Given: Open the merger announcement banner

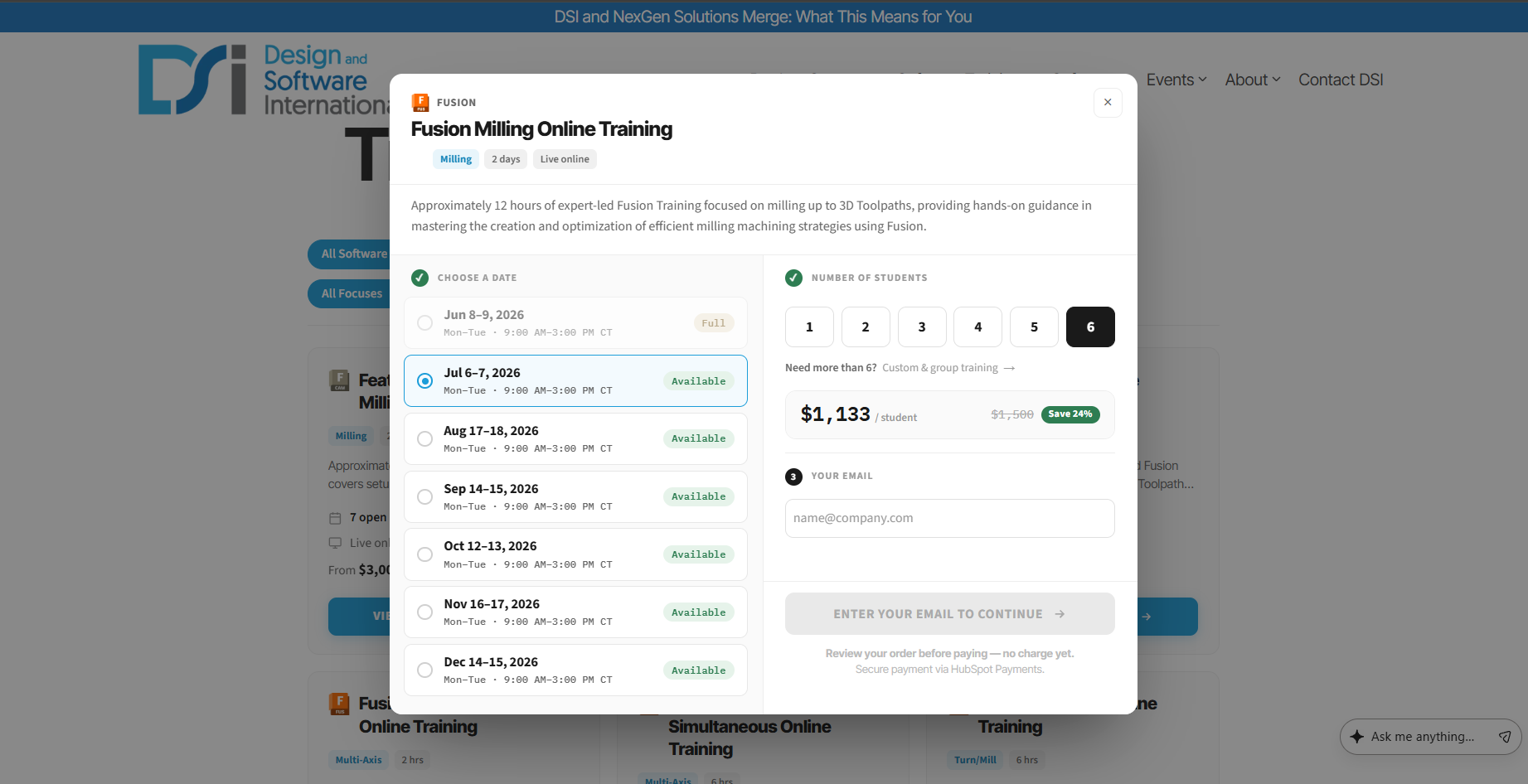Looking at the screenshot, I should [x=764, y=17].
